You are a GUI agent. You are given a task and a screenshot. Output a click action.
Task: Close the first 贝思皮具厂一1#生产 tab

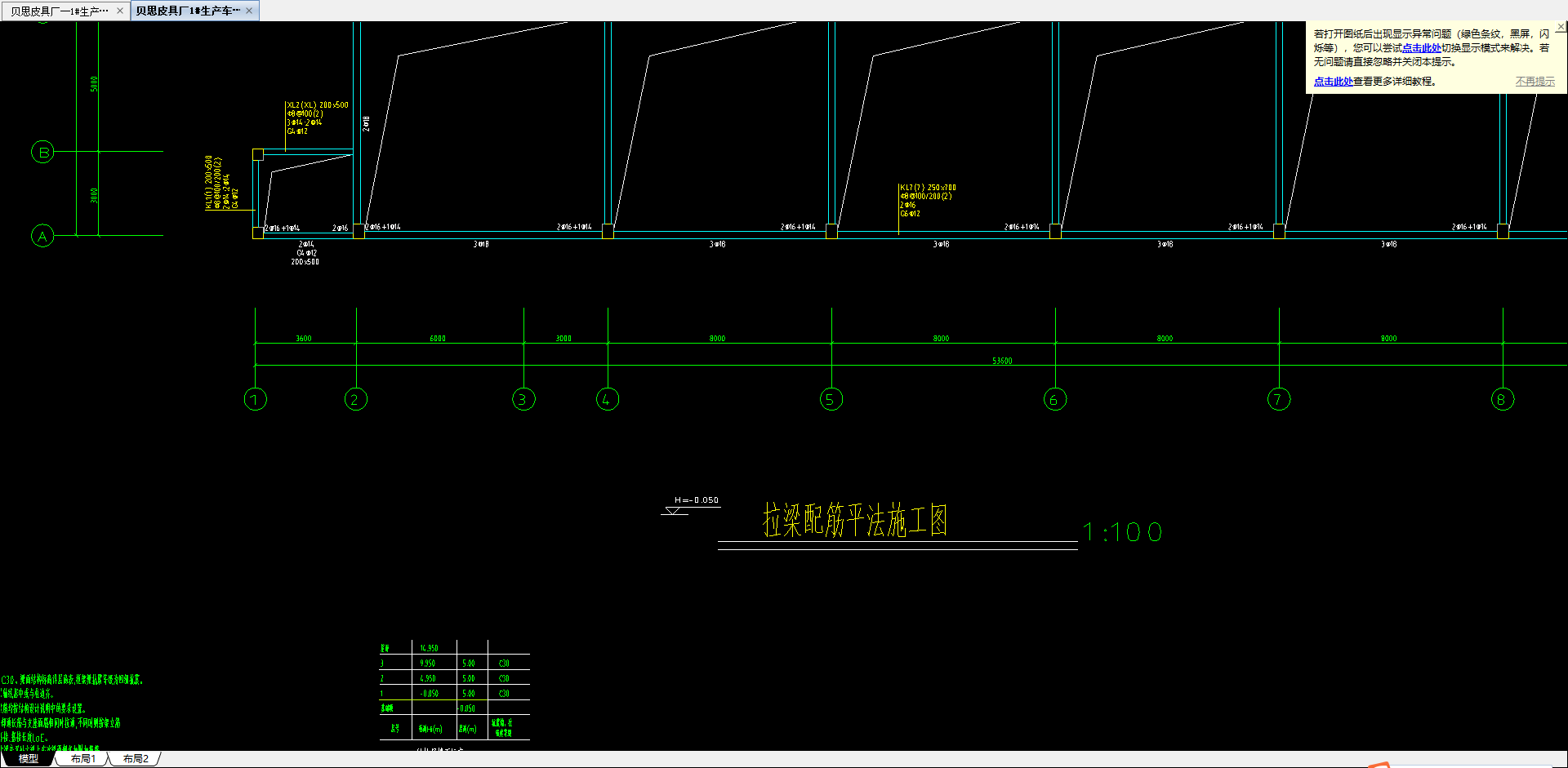tap(120, 11)
